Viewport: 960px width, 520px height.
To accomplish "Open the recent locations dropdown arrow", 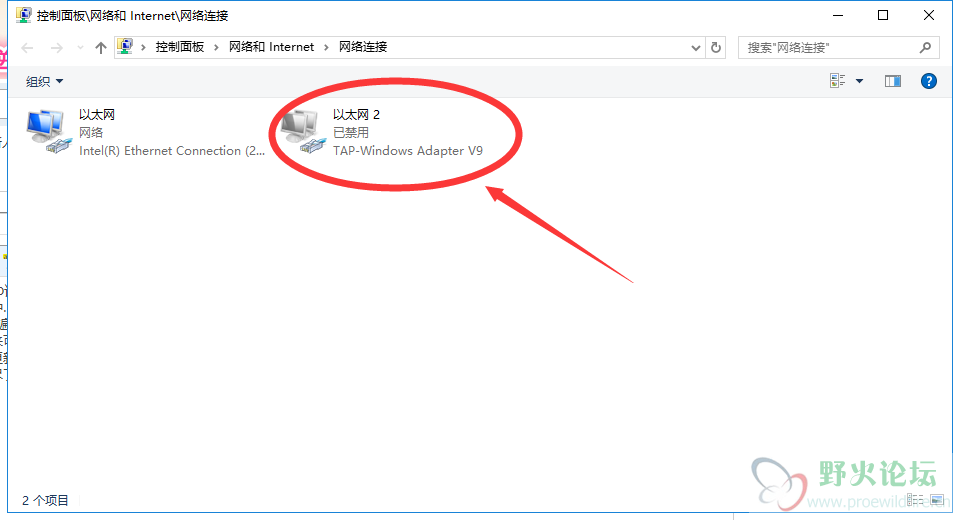I will point(80,48).
